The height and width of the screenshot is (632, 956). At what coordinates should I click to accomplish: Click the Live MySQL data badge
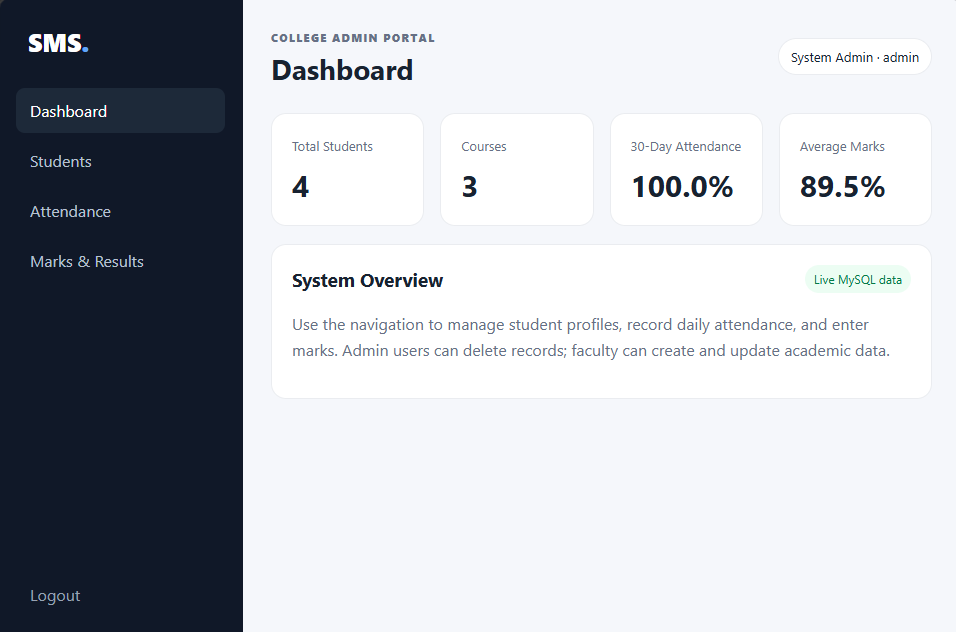point(858,280)
